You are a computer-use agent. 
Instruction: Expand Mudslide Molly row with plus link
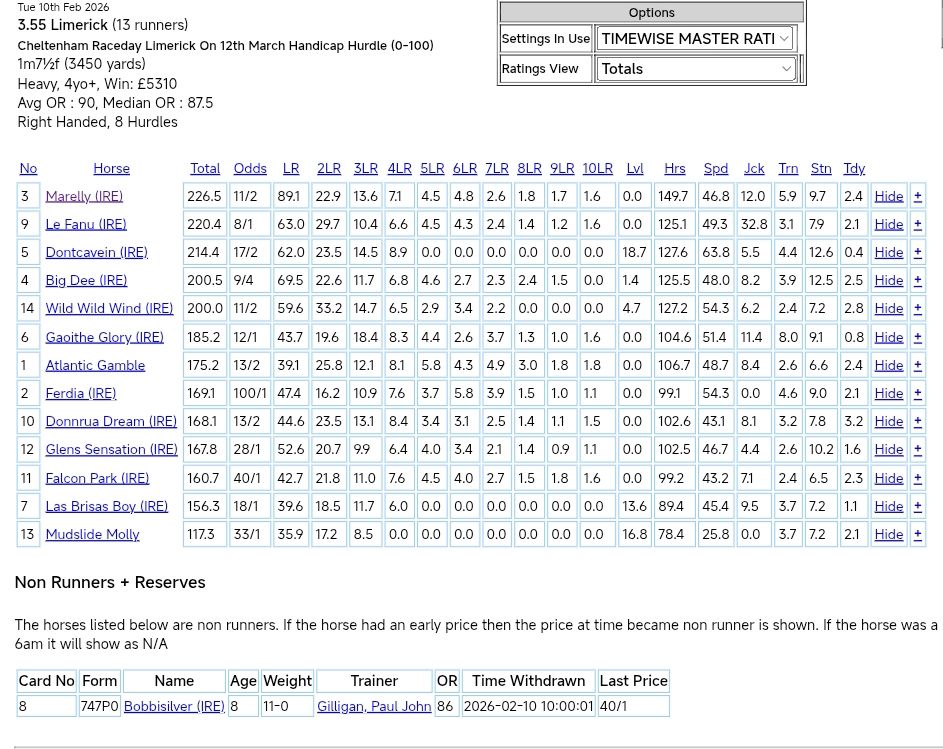pos(917,534)
